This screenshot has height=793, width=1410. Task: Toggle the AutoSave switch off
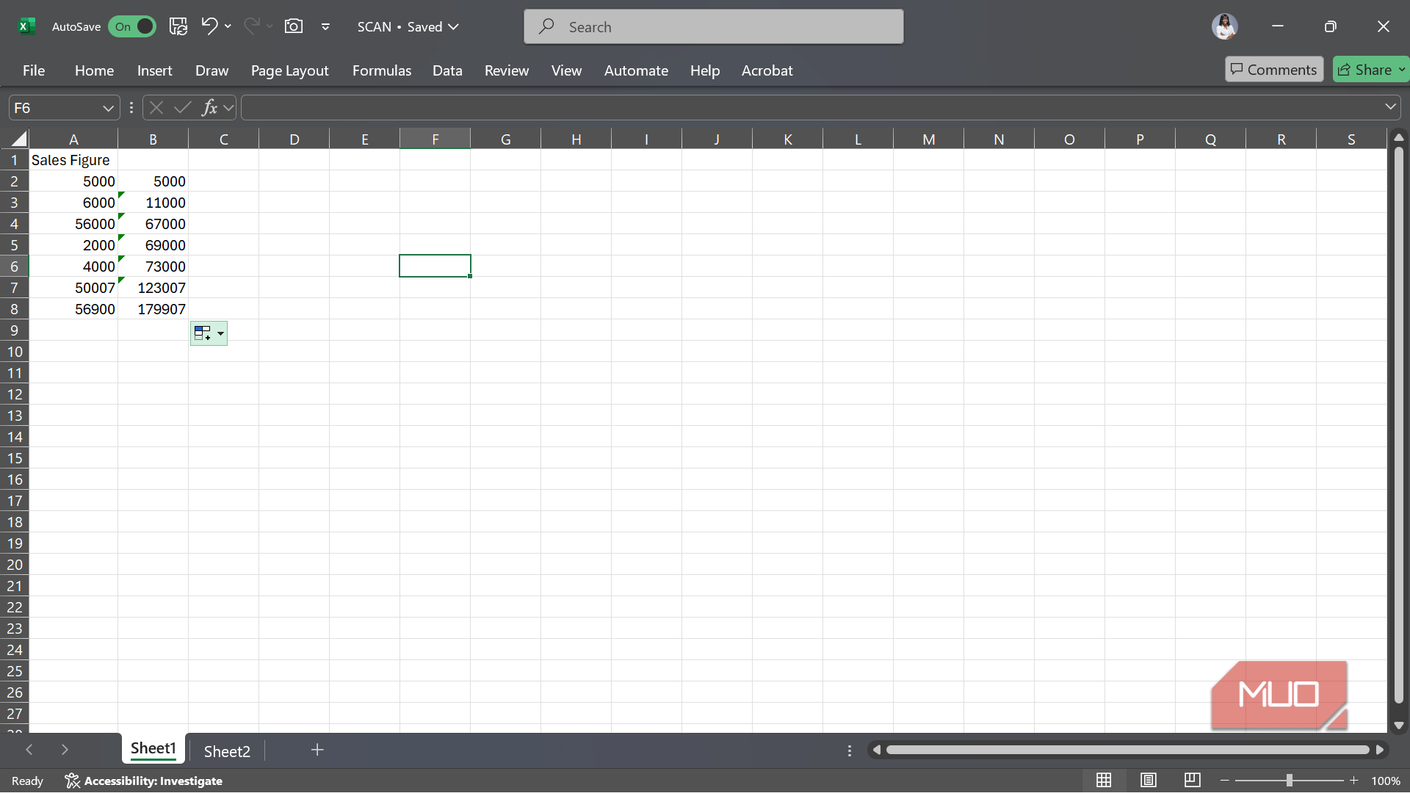point(132,27)
